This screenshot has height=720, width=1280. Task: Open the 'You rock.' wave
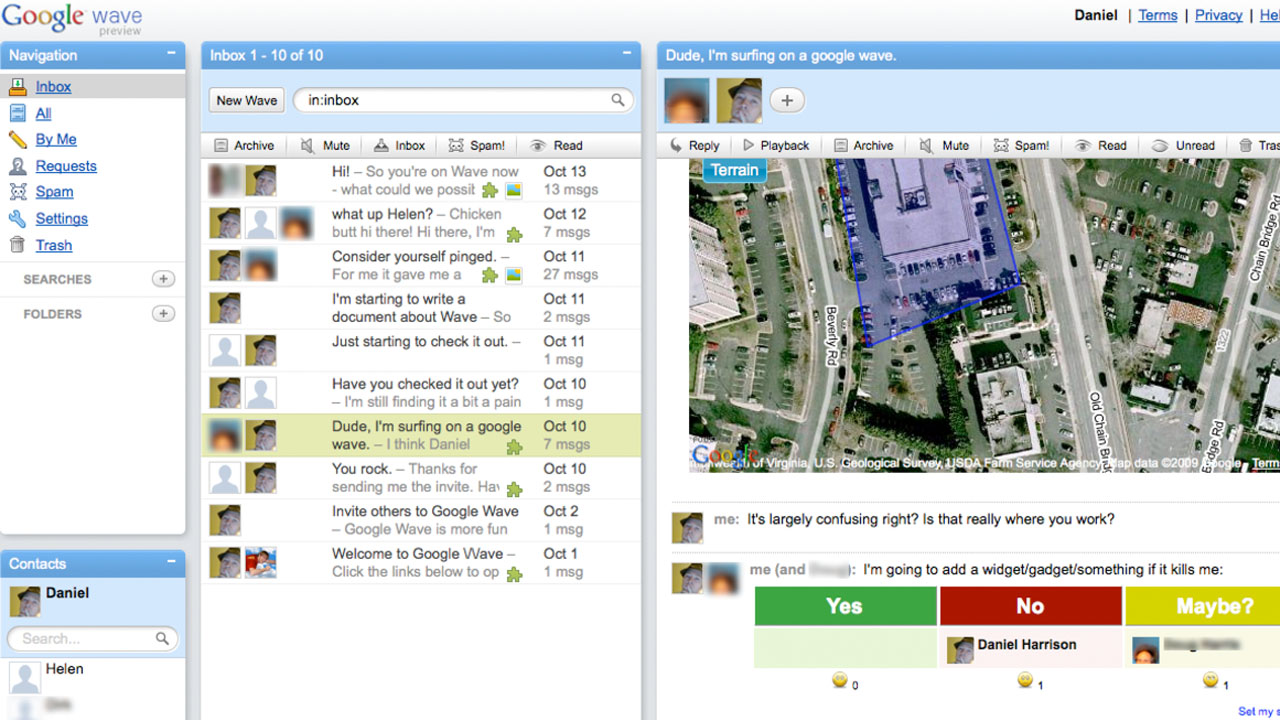pos(421,478)
